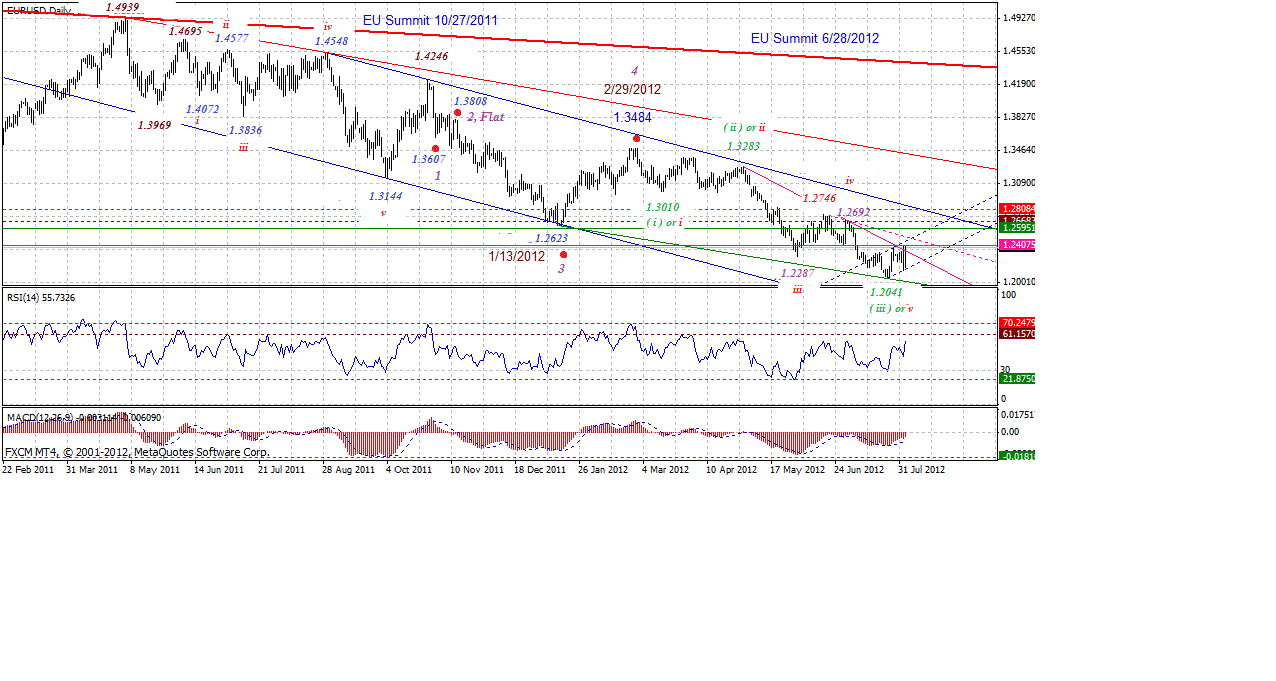Select the 1.3607 price label
The height and width of the screenshot is (681, 1276).
point(428,159)
